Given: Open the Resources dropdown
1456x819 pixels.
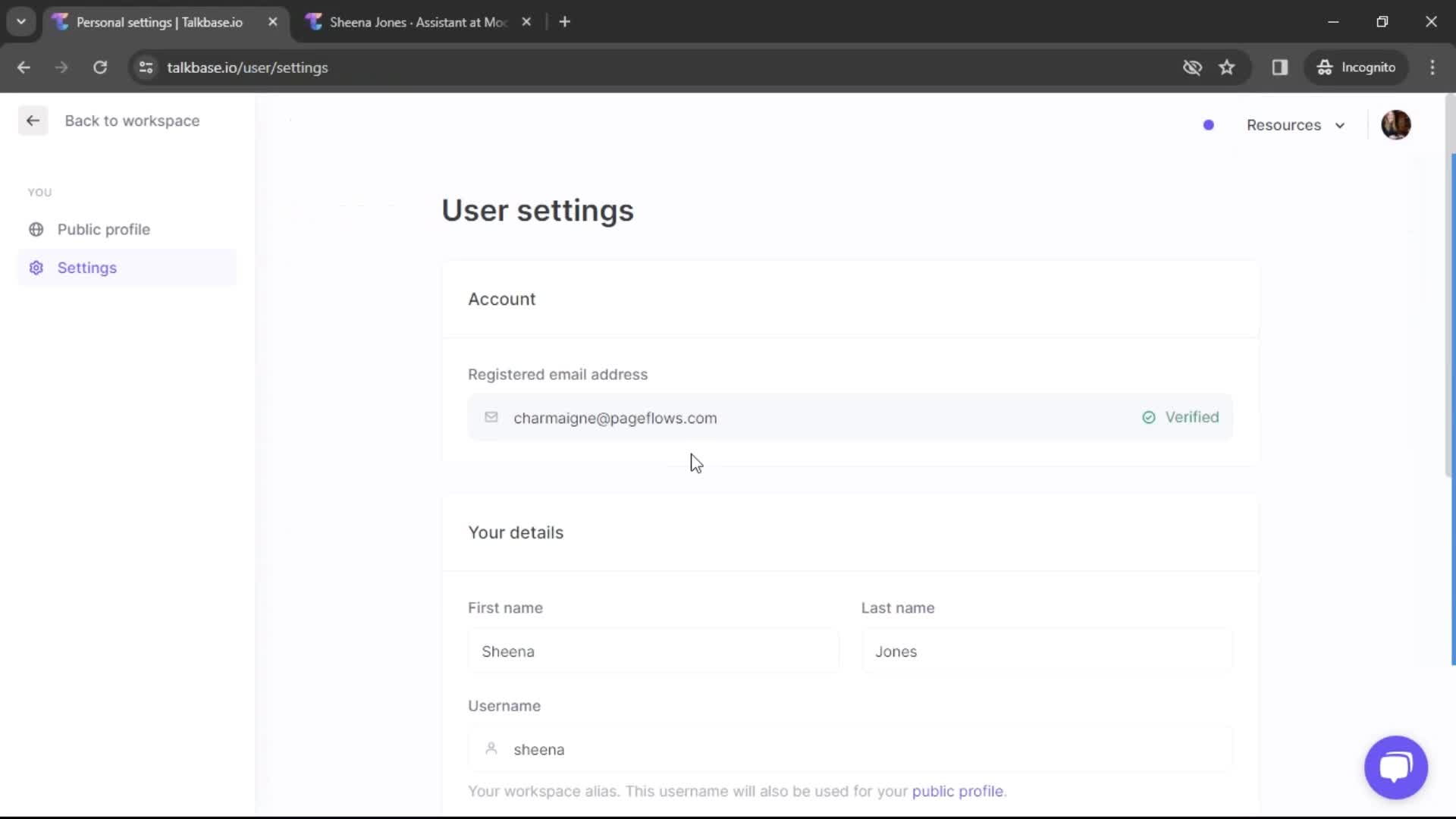Looking at the screenshot, I should click(x=1295, y=125).
